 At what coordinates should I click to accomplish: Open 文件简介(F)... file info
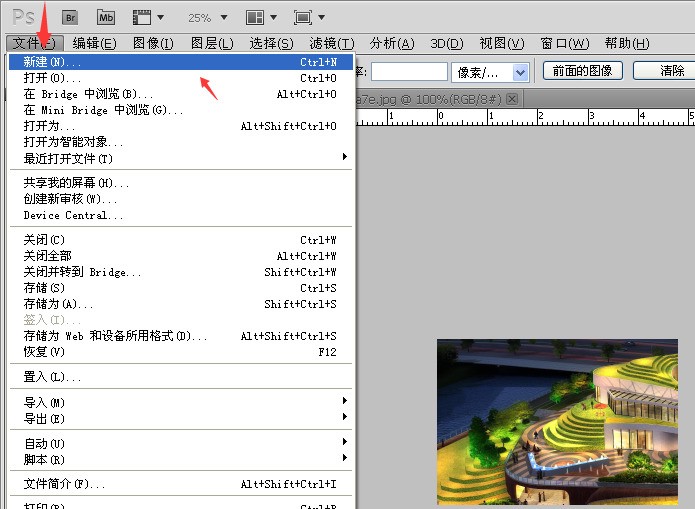tap(181, 484)
